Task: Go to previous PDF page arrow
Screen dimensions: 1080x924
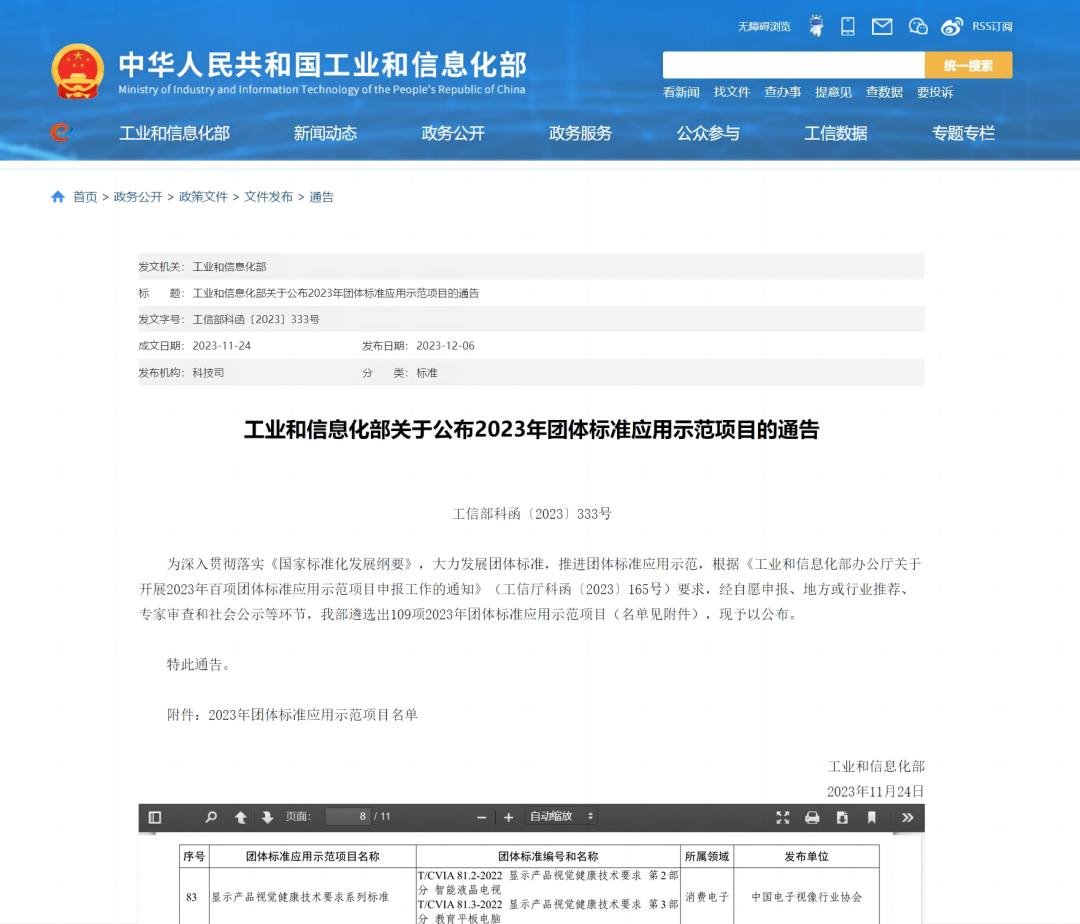Action: click(x=241, y=817)
